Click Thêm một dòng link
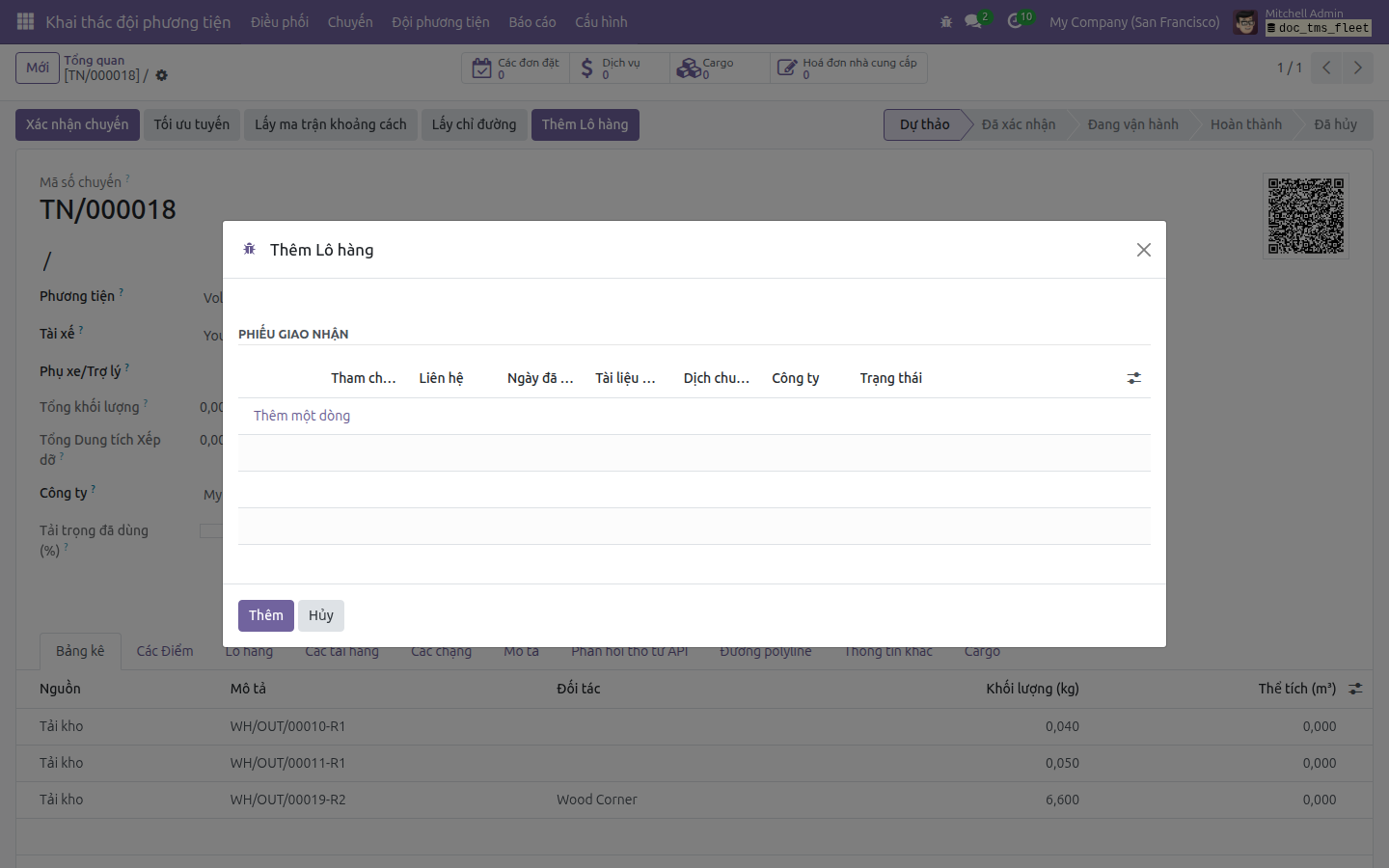 tap(302, 416)
